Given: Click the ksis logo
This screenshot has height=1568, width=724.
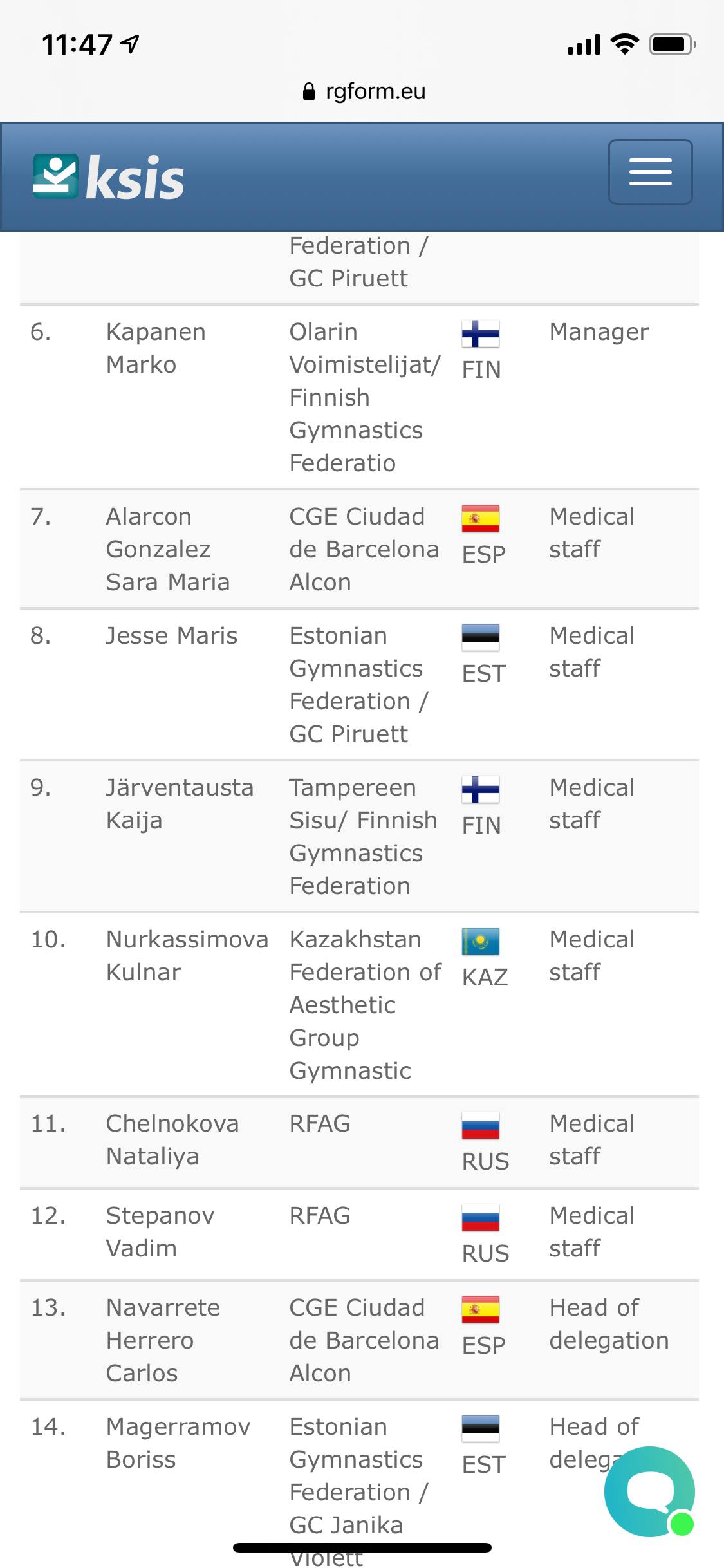Looking at the screenshot, I should pos(109,177).
